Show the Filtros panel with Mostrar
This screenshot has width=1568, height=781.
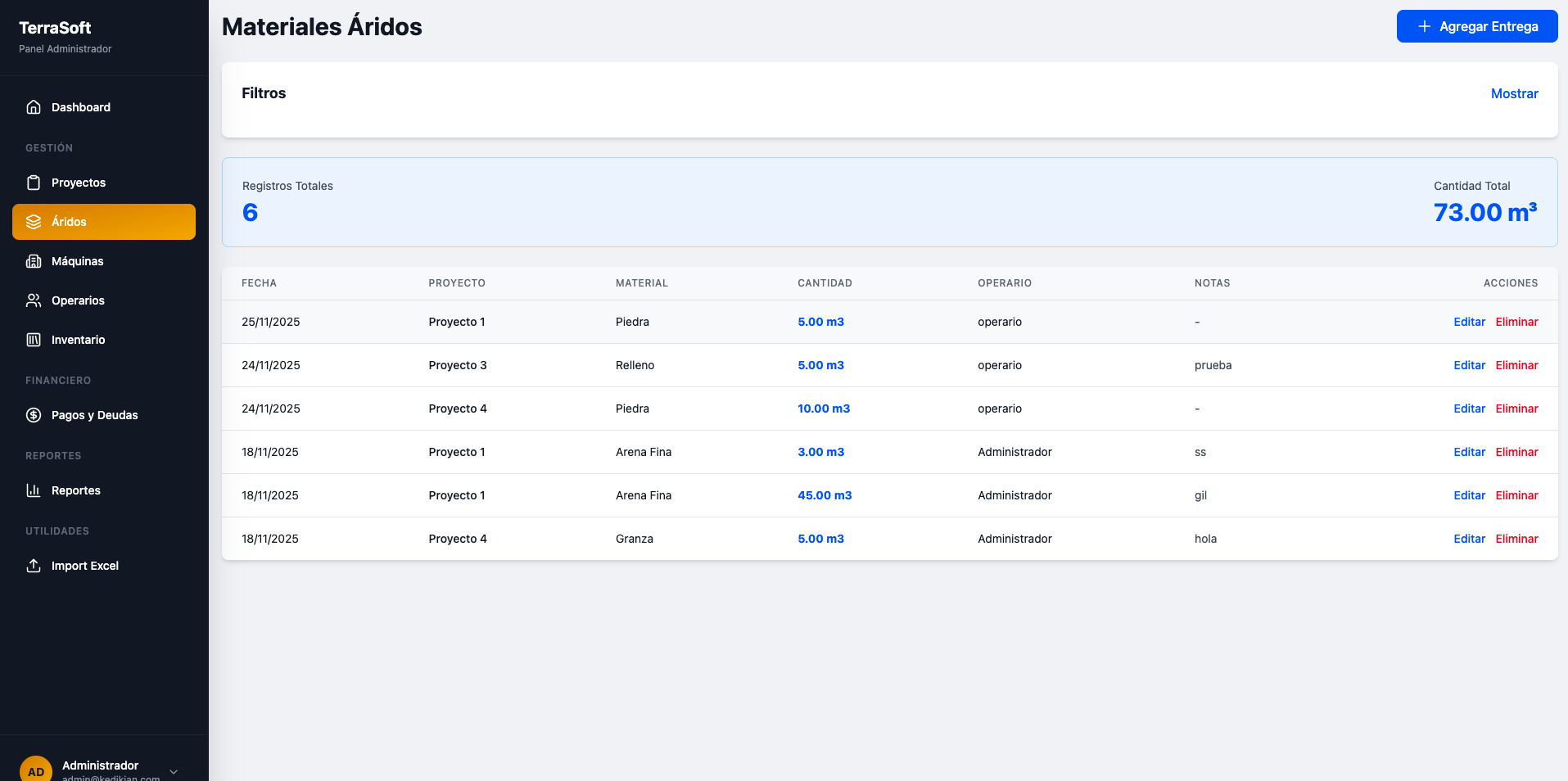(x=1514, y=93)
